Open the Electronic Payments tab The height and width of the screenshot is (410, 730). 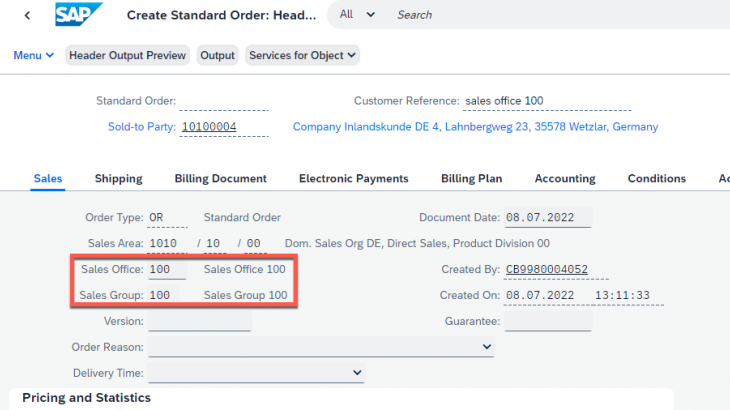coord(353,179)
